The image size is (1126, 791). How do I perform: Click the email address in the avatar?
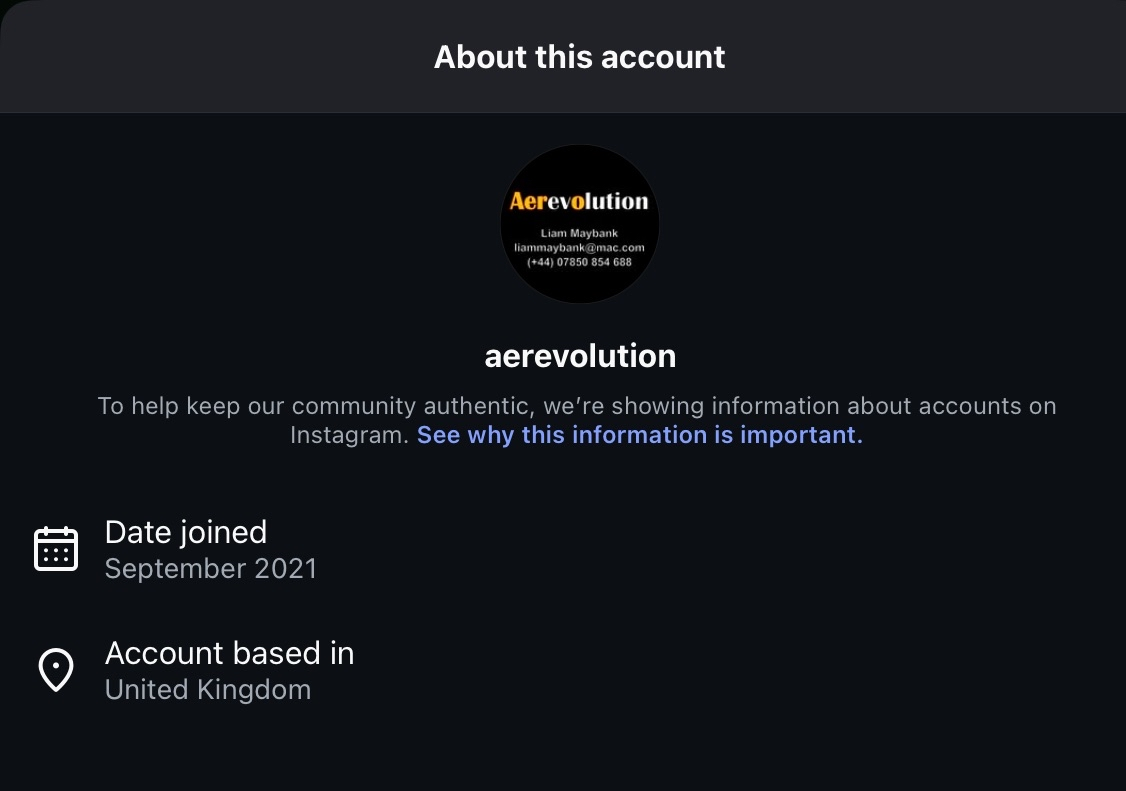[x=580, y=247]
